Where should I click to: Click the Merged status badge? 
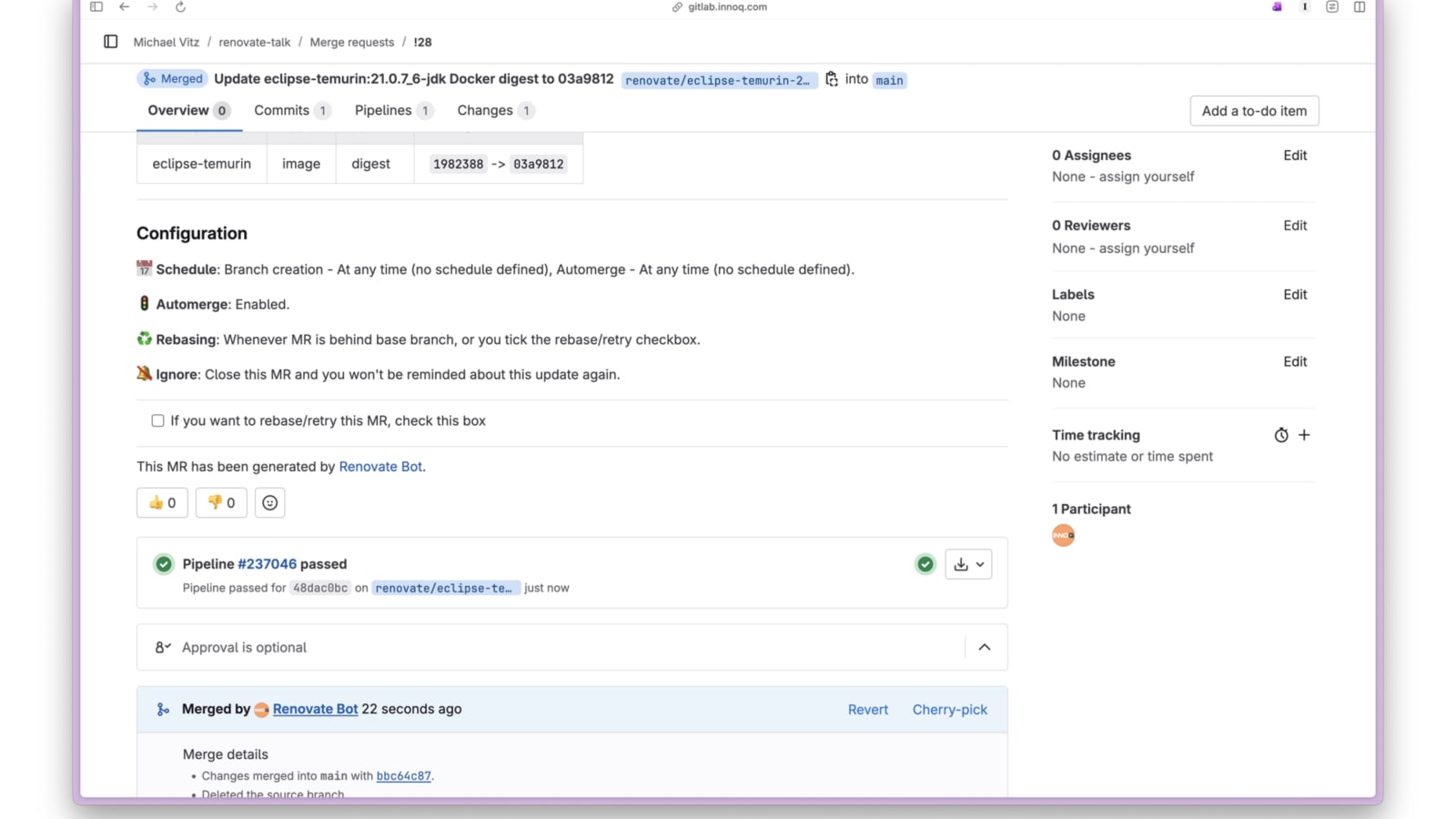point(173,79)
